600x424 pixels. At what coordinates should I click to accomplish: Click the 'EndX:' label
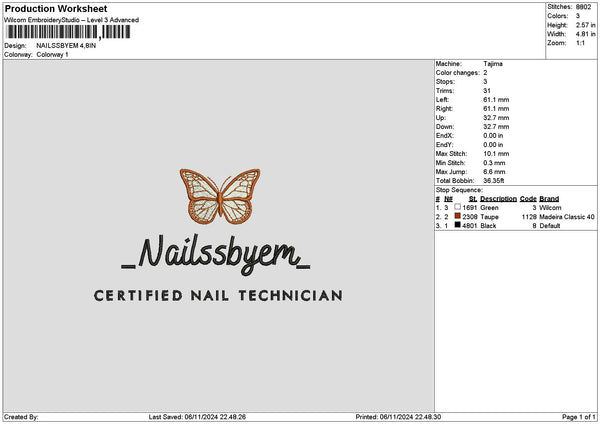click(445, 136)
